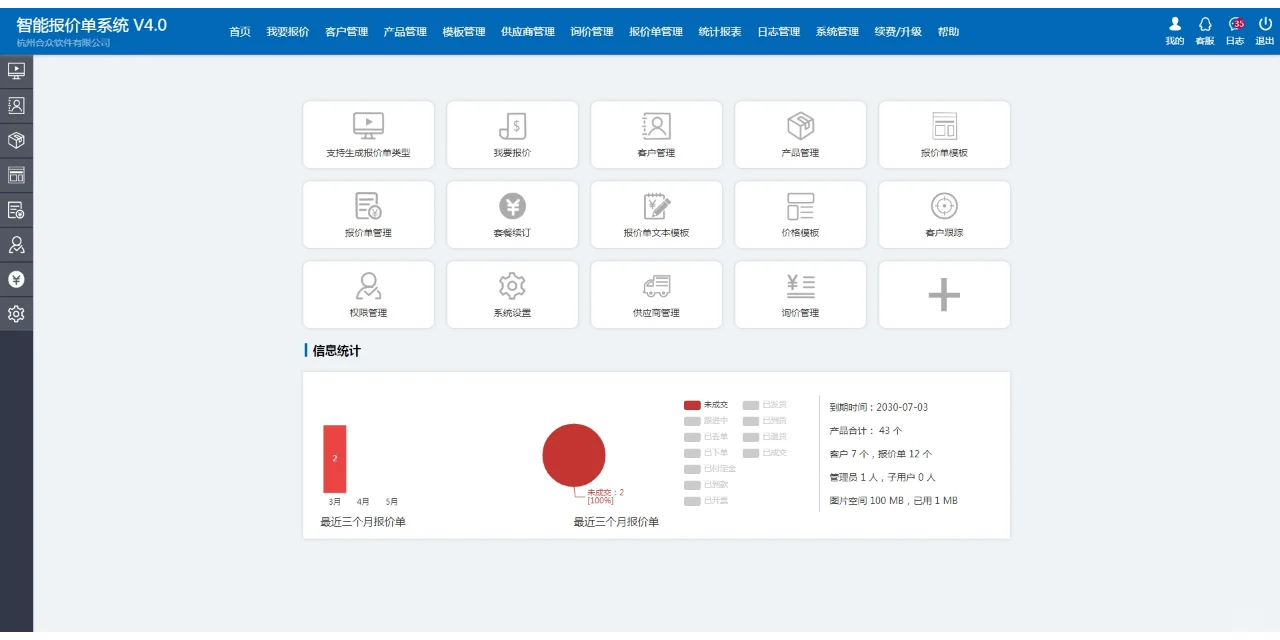1280x640 pixels.
Task: Open 产品管理 via the package icon in sidebar
Action: point(16,140)
